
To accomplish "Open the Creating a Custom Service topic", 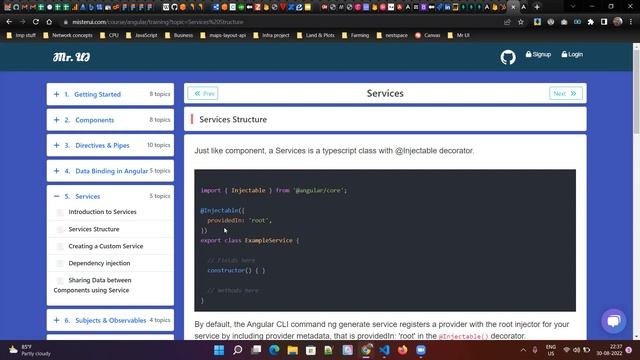I will pyautogui.click(x=106, y=246).
